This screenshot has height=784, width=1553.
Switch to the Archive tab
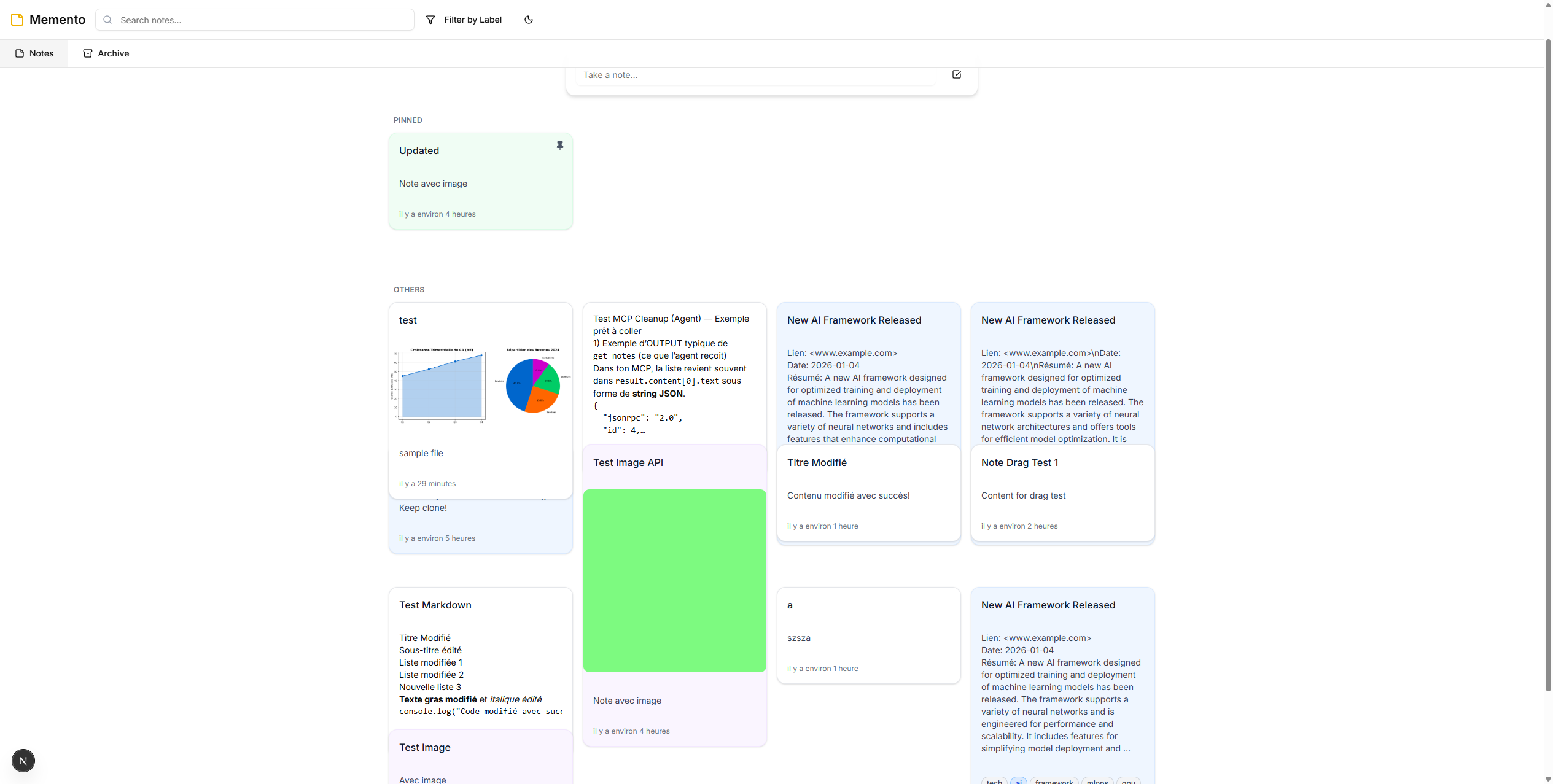(x=106, y=53)
